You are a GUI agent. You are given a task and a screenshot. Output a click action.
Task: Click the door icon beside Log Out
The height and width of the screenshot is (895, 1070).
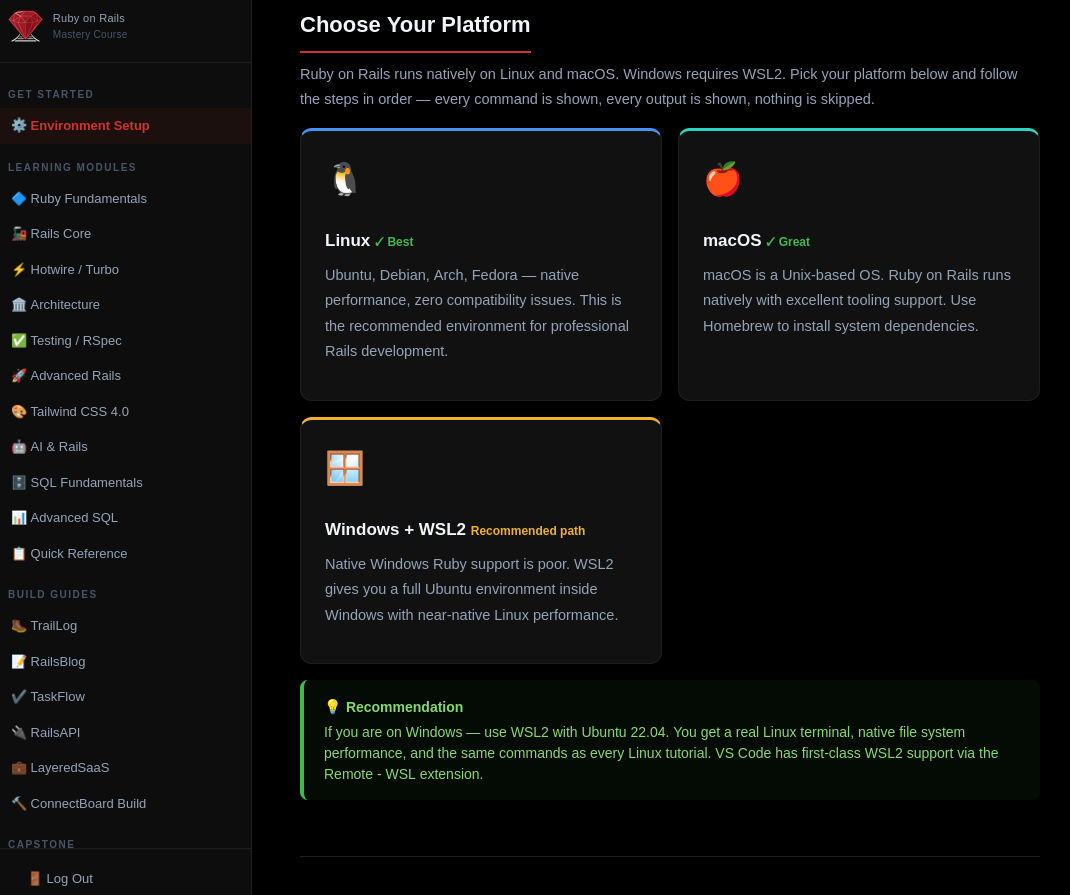click(x=35, y=879)
